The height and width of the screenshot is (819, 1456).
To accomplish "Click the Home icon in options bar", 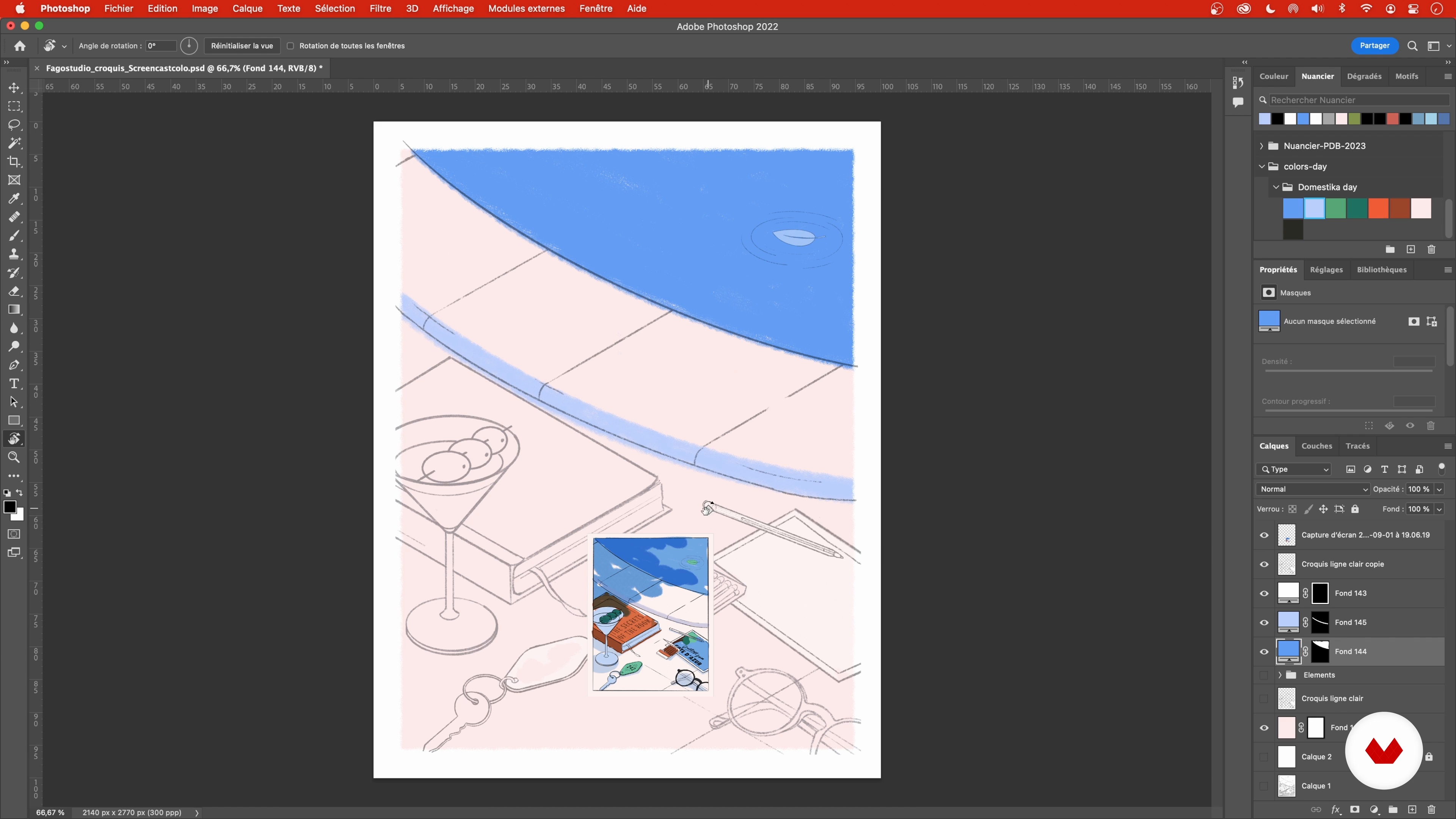I will click(20, 46).
